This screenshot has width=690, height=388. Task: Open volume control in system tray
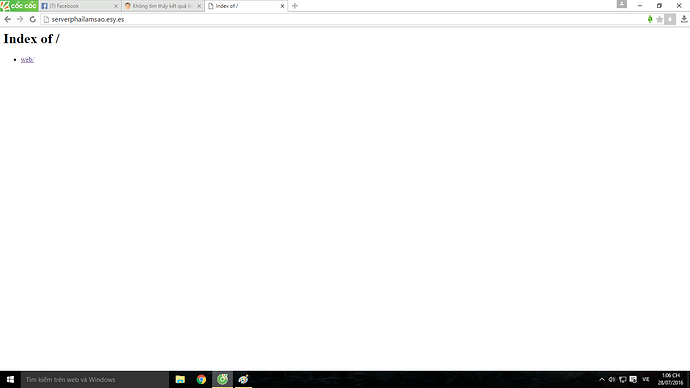pyautogui.click(x=612, y=379)
